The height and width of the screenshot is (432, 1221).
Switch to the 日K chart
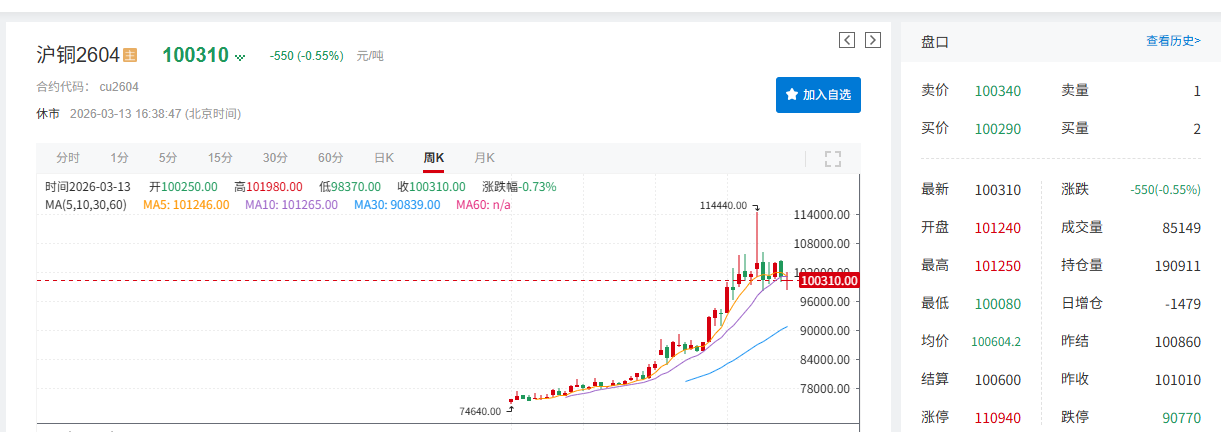[384, 158]
